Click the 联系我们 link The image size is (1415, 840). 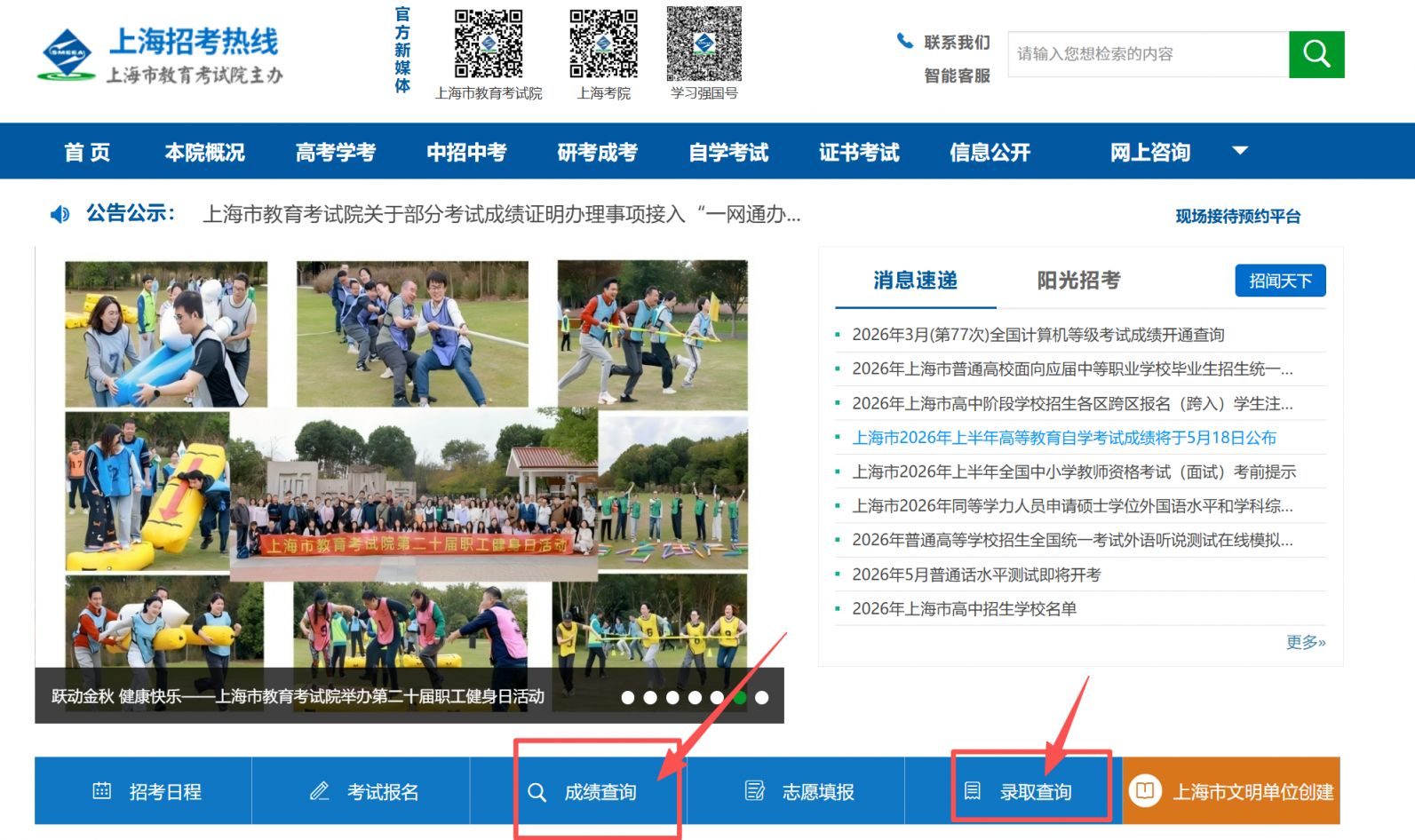(957, 42)
